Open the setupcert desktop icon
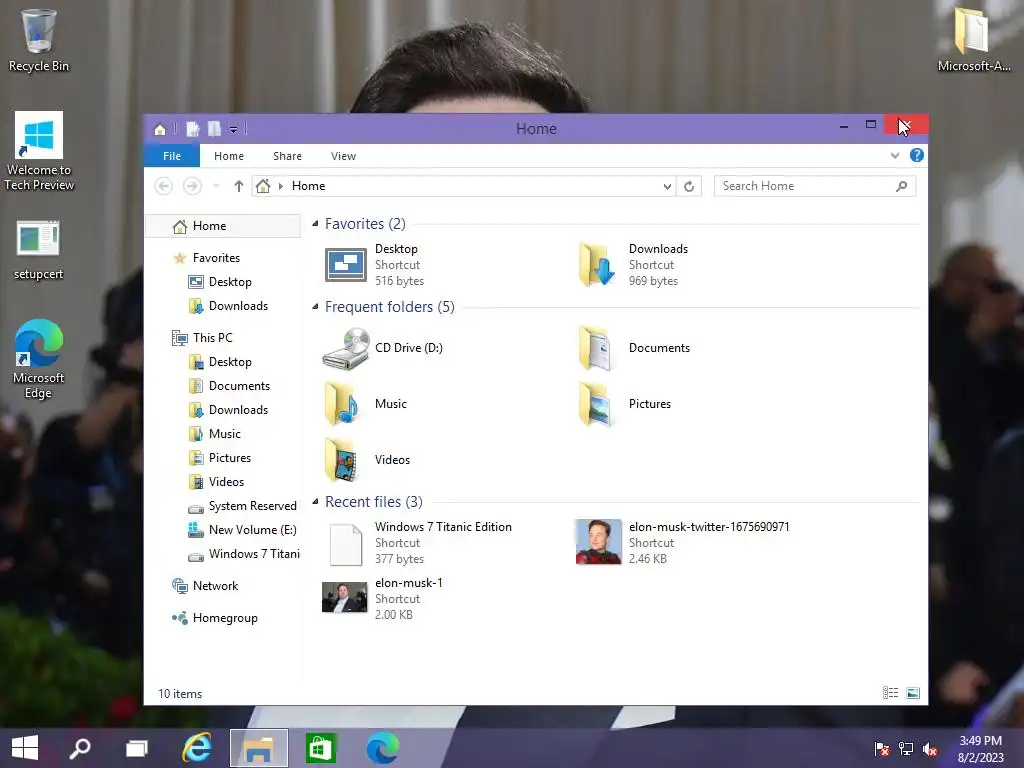This screenshot has width=1024, height=768. coord(39,251)
